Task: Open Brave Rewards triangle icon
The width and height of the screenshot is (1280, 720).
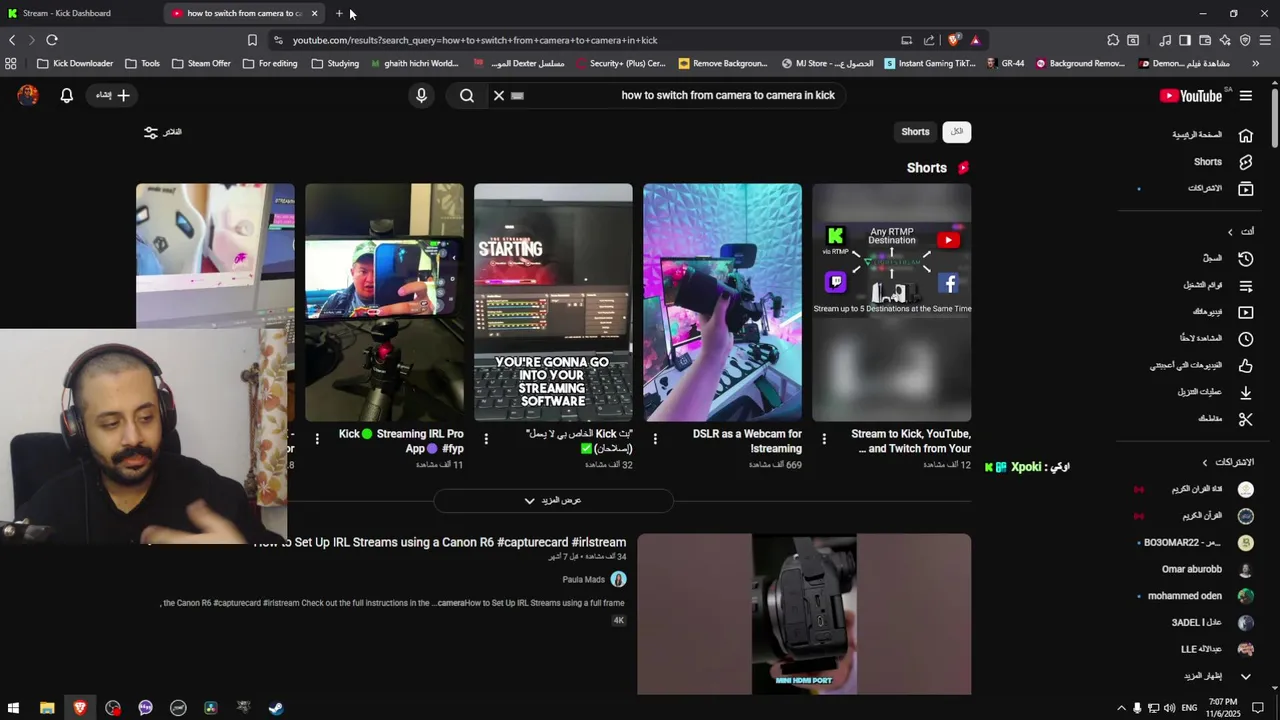Action: coord(975,40)
